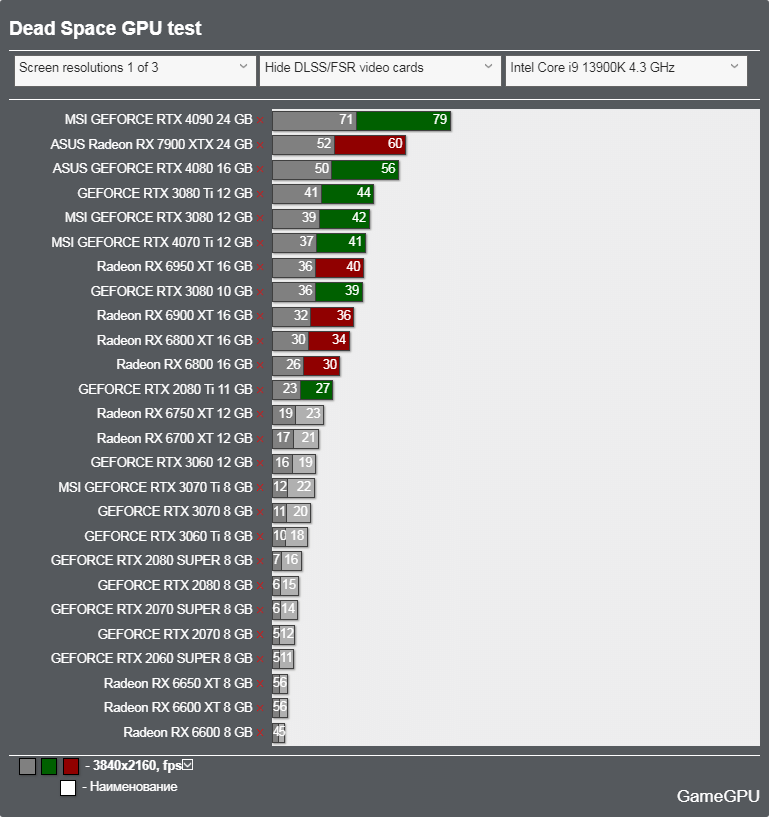This screenshot has width=769, height=817.
Task: Click the x beside GEFORCE RTX 2080 8 GB
Action: click(x=260, y=586)
